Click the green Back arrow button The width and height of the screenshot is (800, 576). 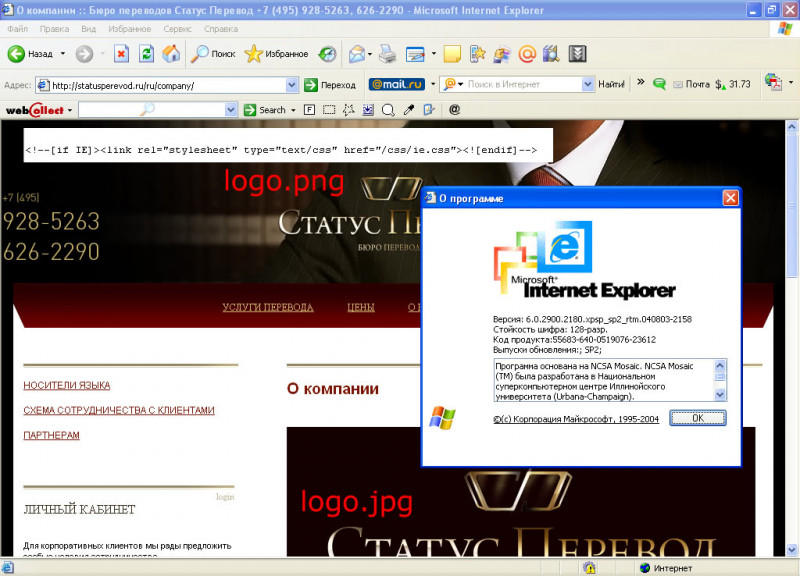coord(16,54)
